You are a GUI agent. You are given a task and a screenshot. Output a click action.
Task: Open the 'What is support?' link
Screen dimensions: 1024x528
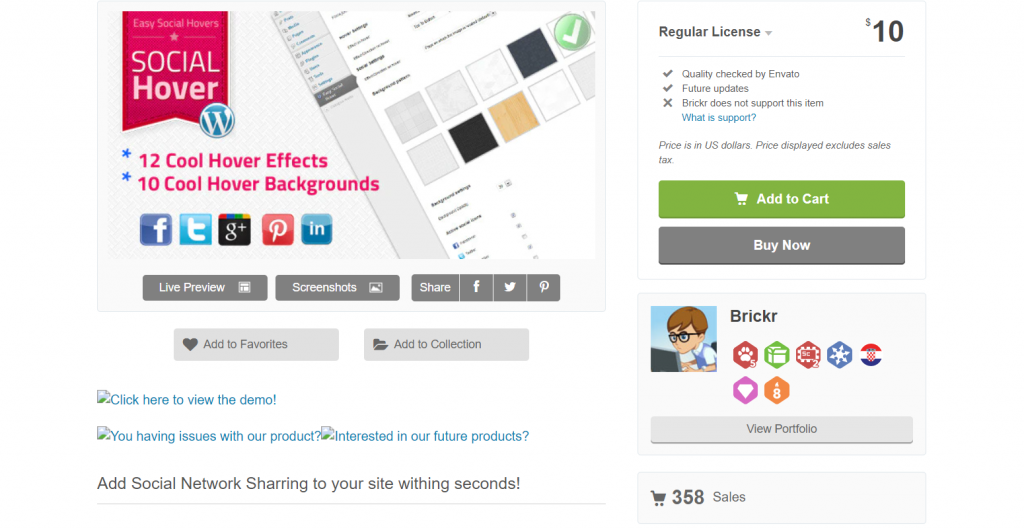pos(718,118)
